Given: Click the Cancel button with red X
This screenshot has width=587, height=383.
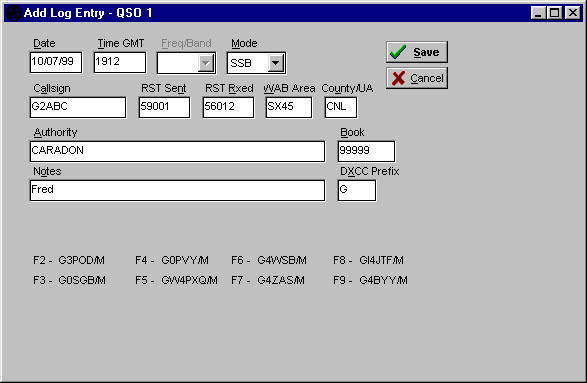Looking at the screenshot, I should [417, 78].
